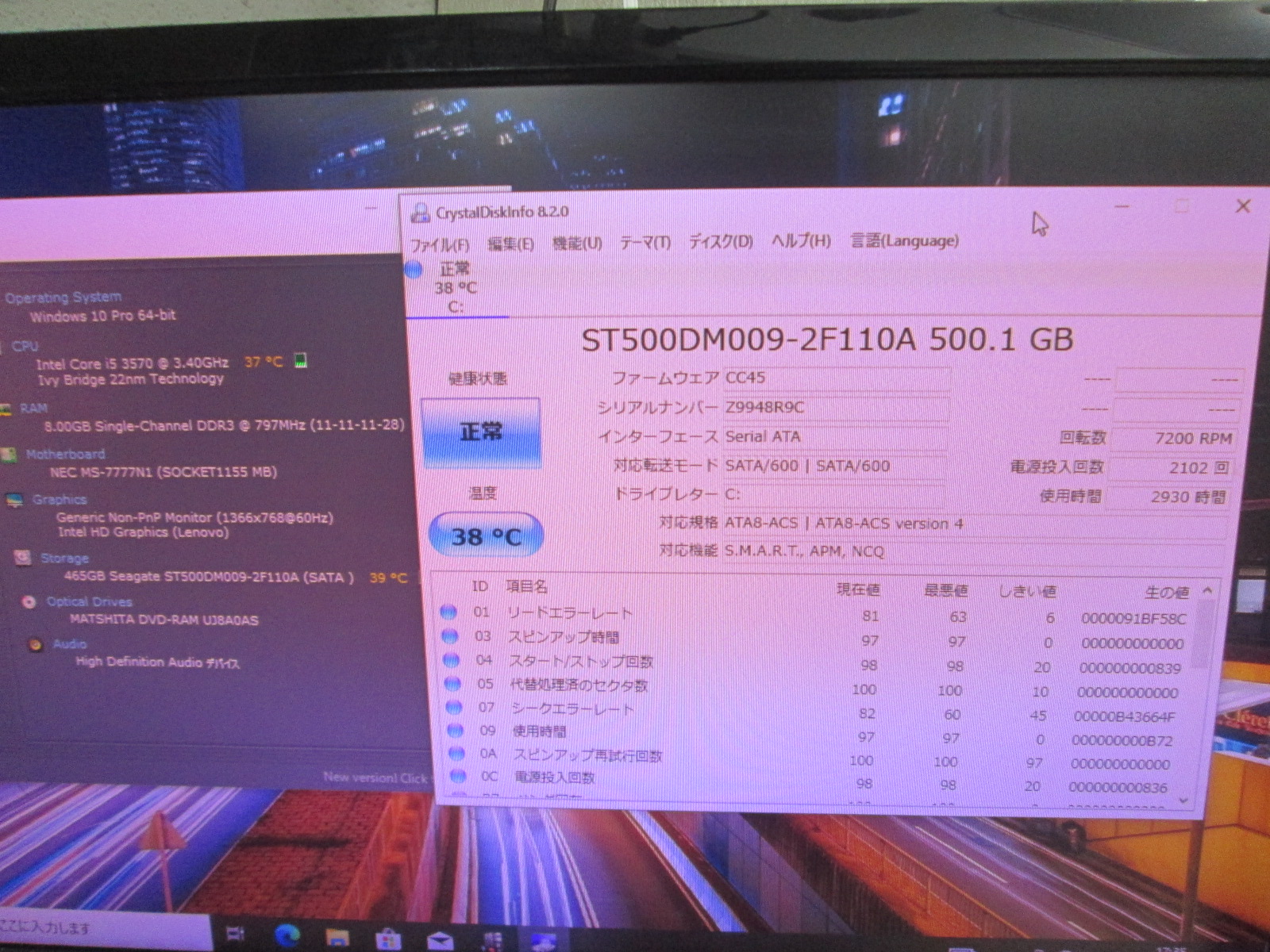Open the ファイル(F) menu
Screen dimensions: 1270x952
point(440,244)
